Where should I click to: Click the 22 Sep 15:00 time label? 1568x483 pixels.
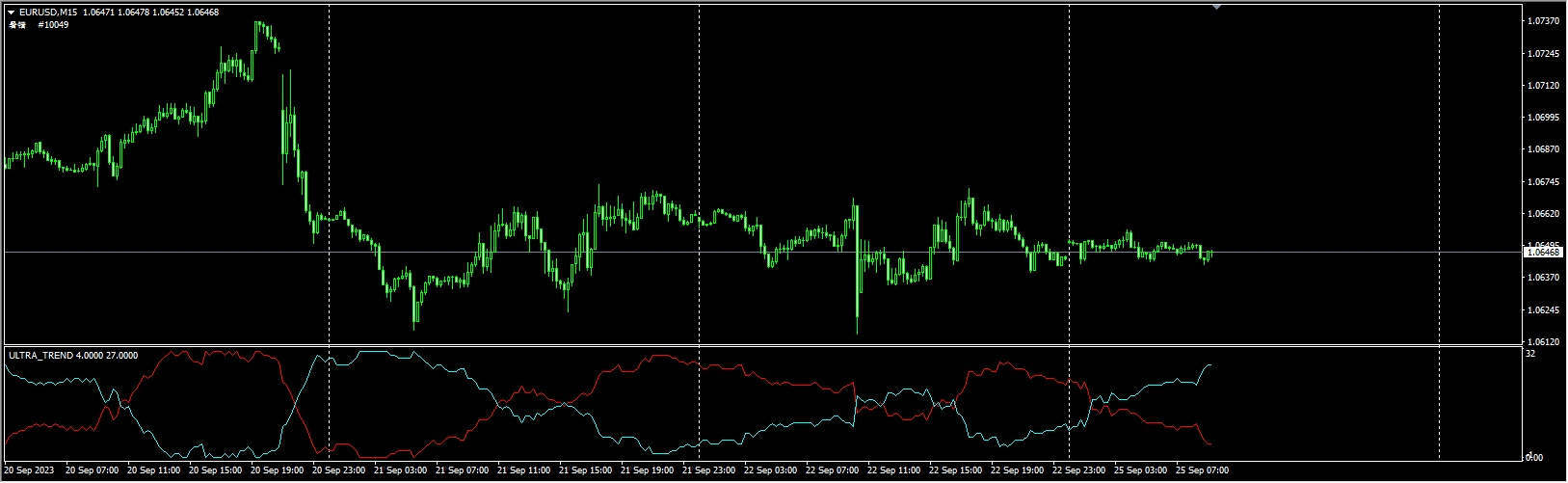point(955,471)
